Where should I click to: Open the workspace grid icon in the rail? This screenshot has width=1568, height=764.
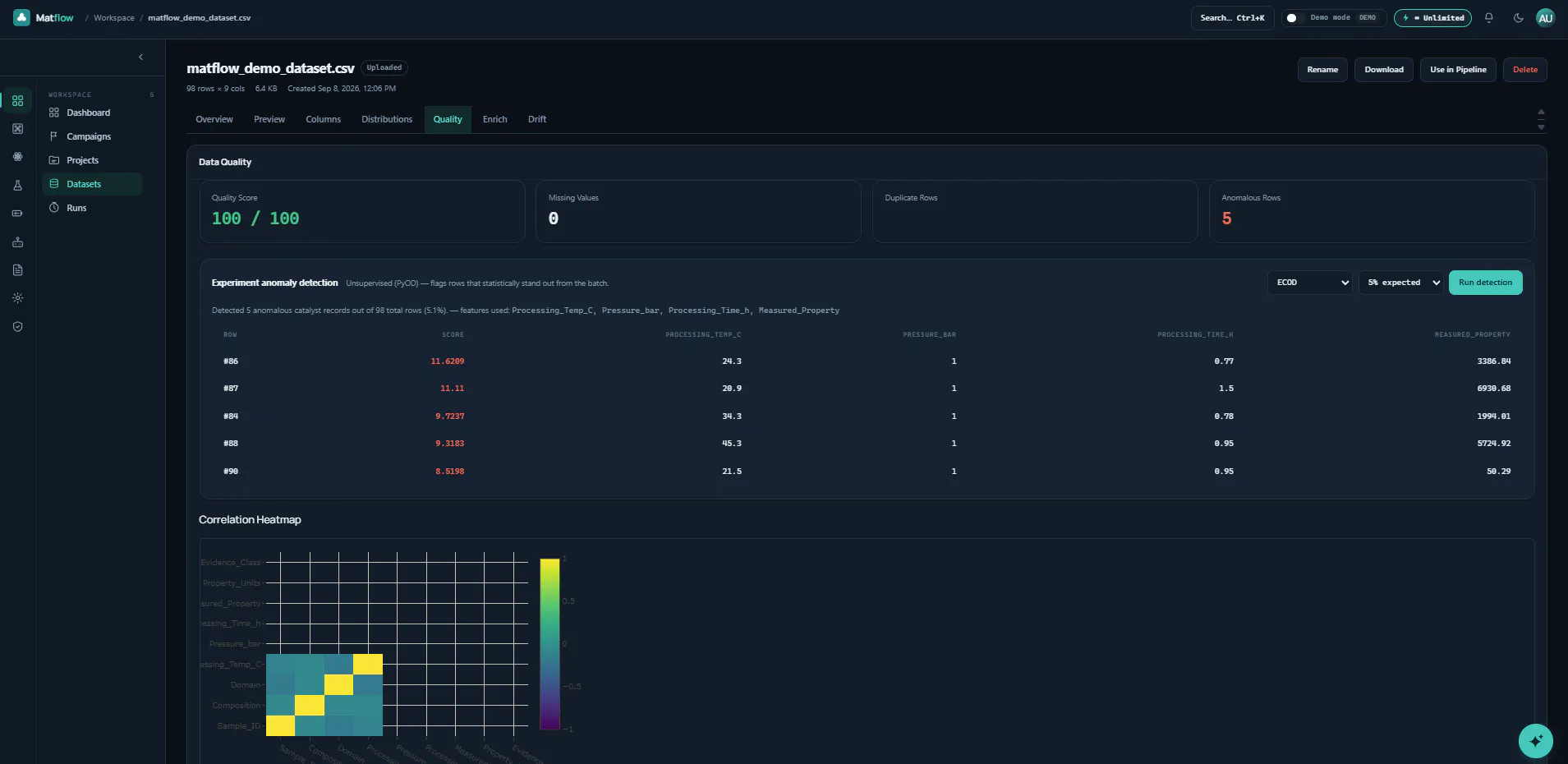[x=17, y=100]
